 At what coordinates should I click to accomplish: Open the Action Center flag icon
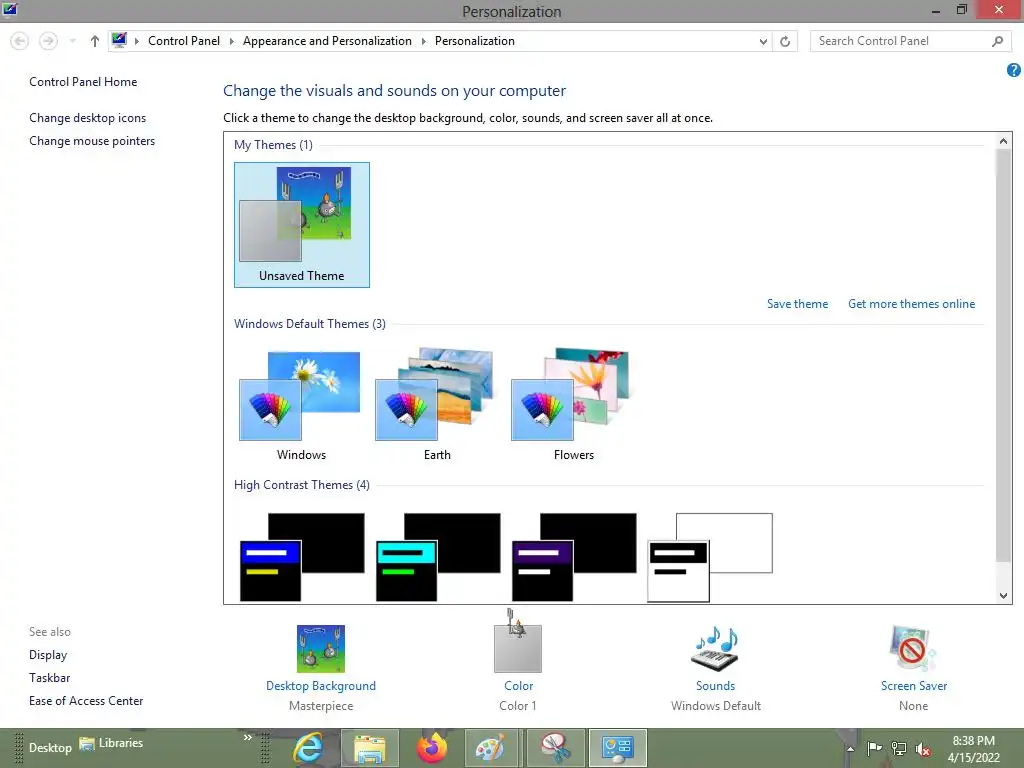(874, 748)
